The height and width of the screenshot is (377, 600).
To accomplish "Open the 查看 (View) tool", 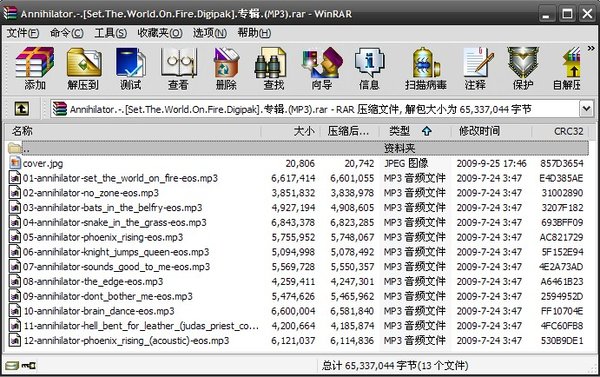I will coord(178,68).
